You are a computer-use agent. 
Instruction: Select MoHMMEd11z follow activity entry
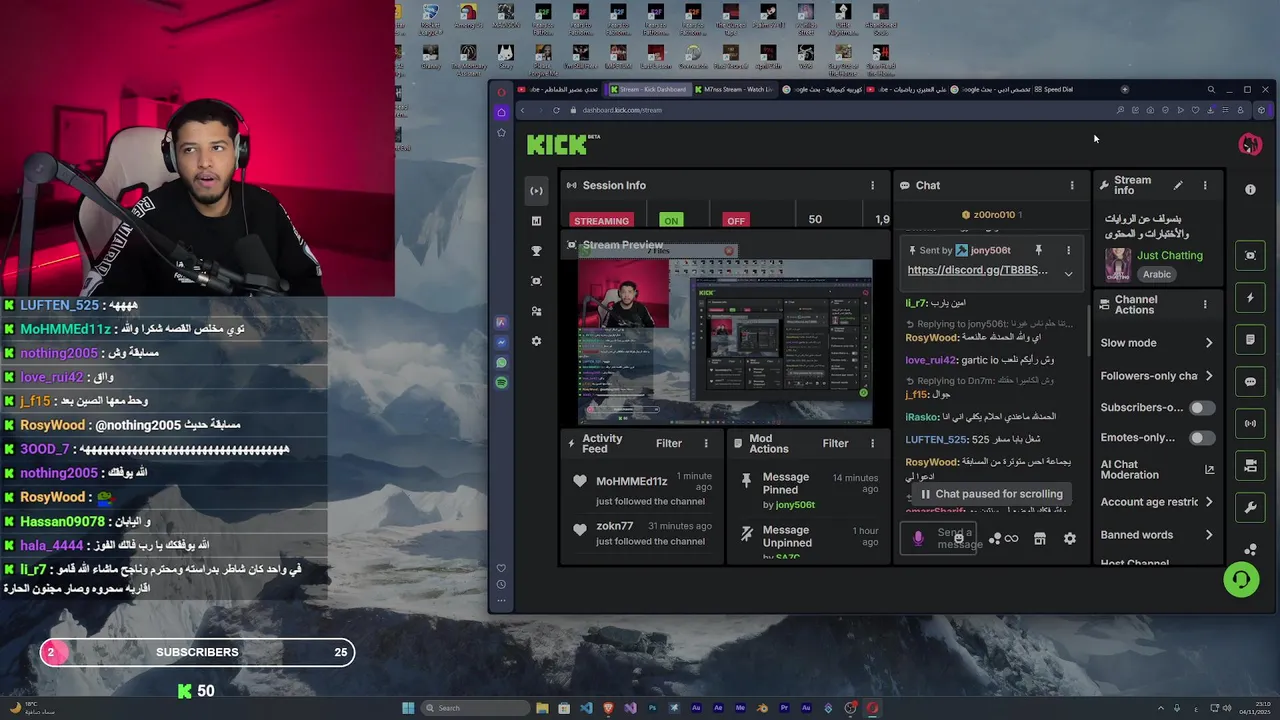pos(642,487)
